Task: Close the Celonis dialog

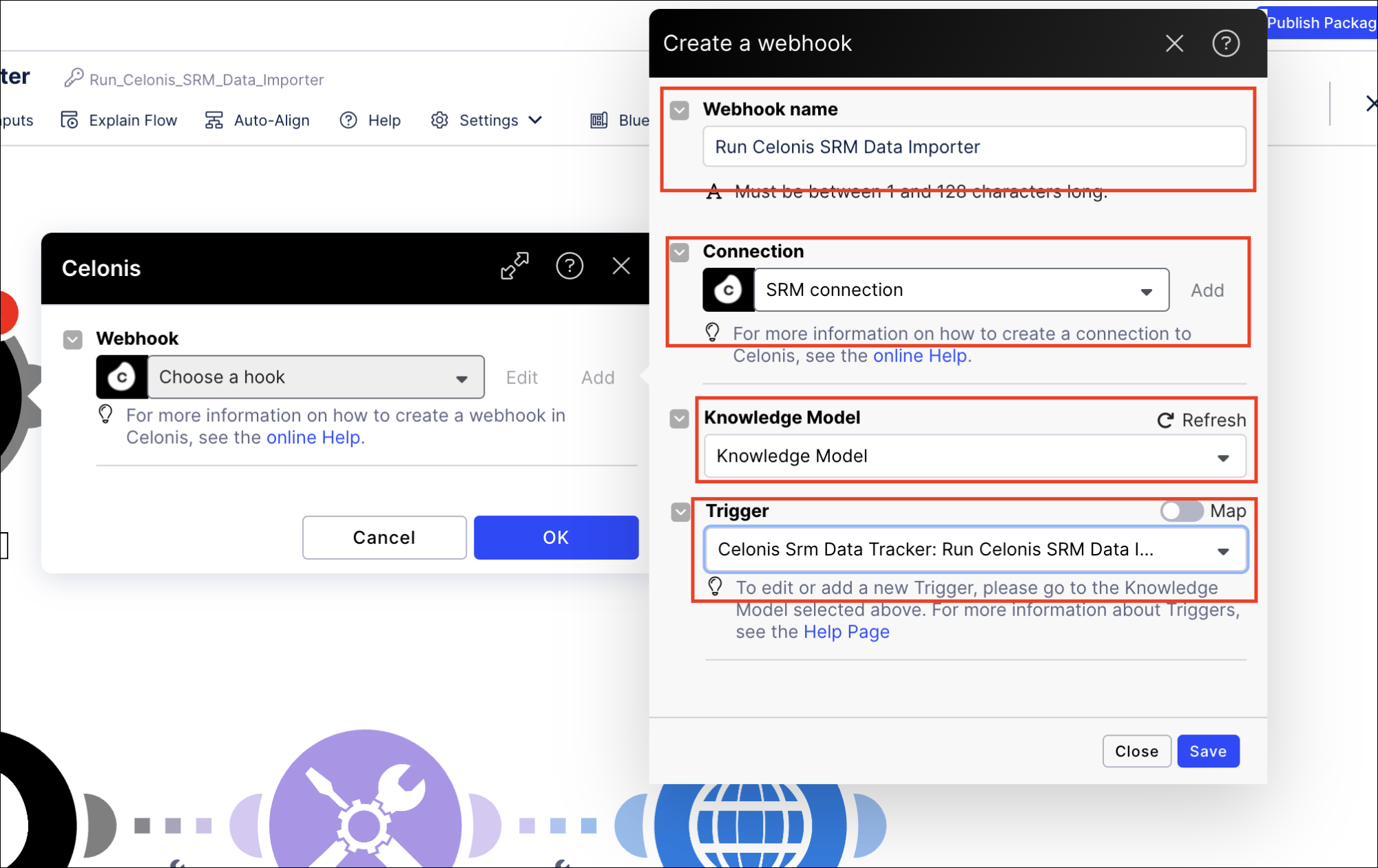Action: click(621, 266)
